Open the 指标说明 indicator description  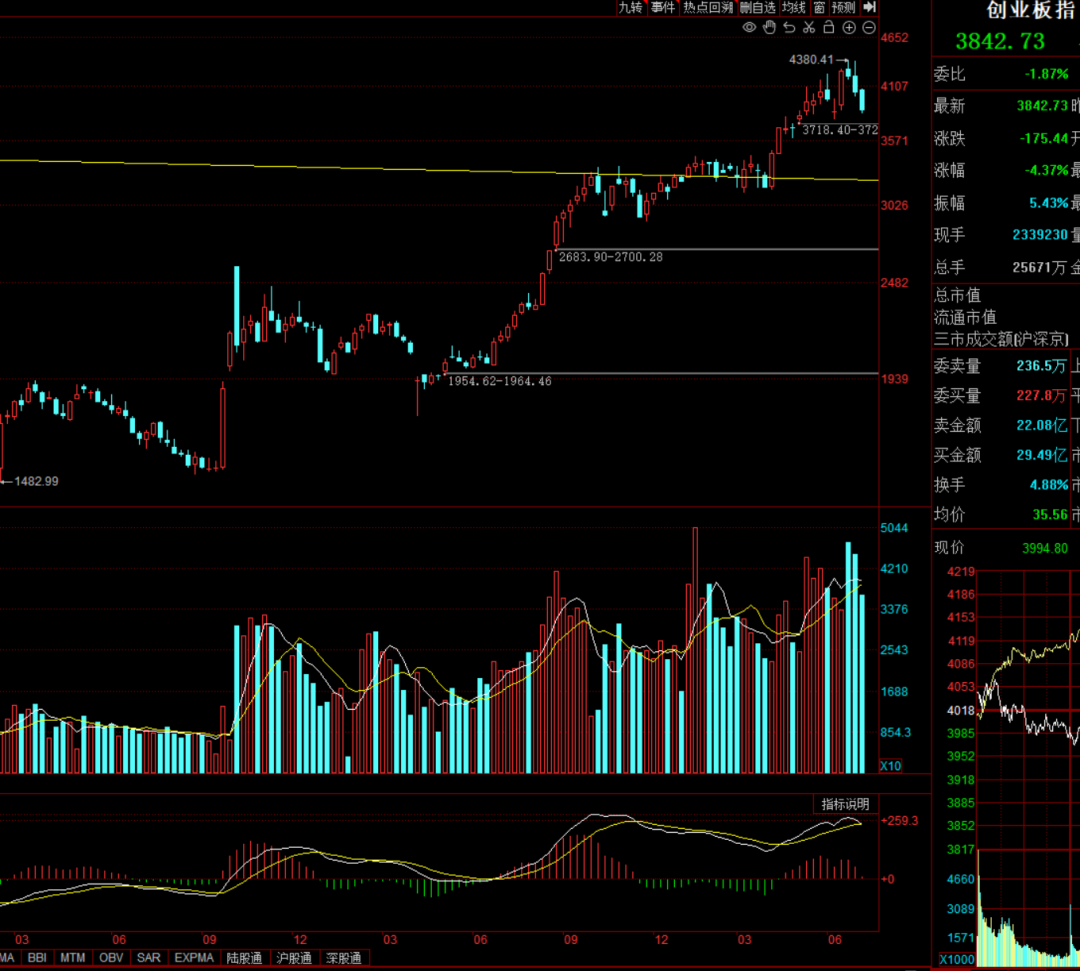click(845, 804)
